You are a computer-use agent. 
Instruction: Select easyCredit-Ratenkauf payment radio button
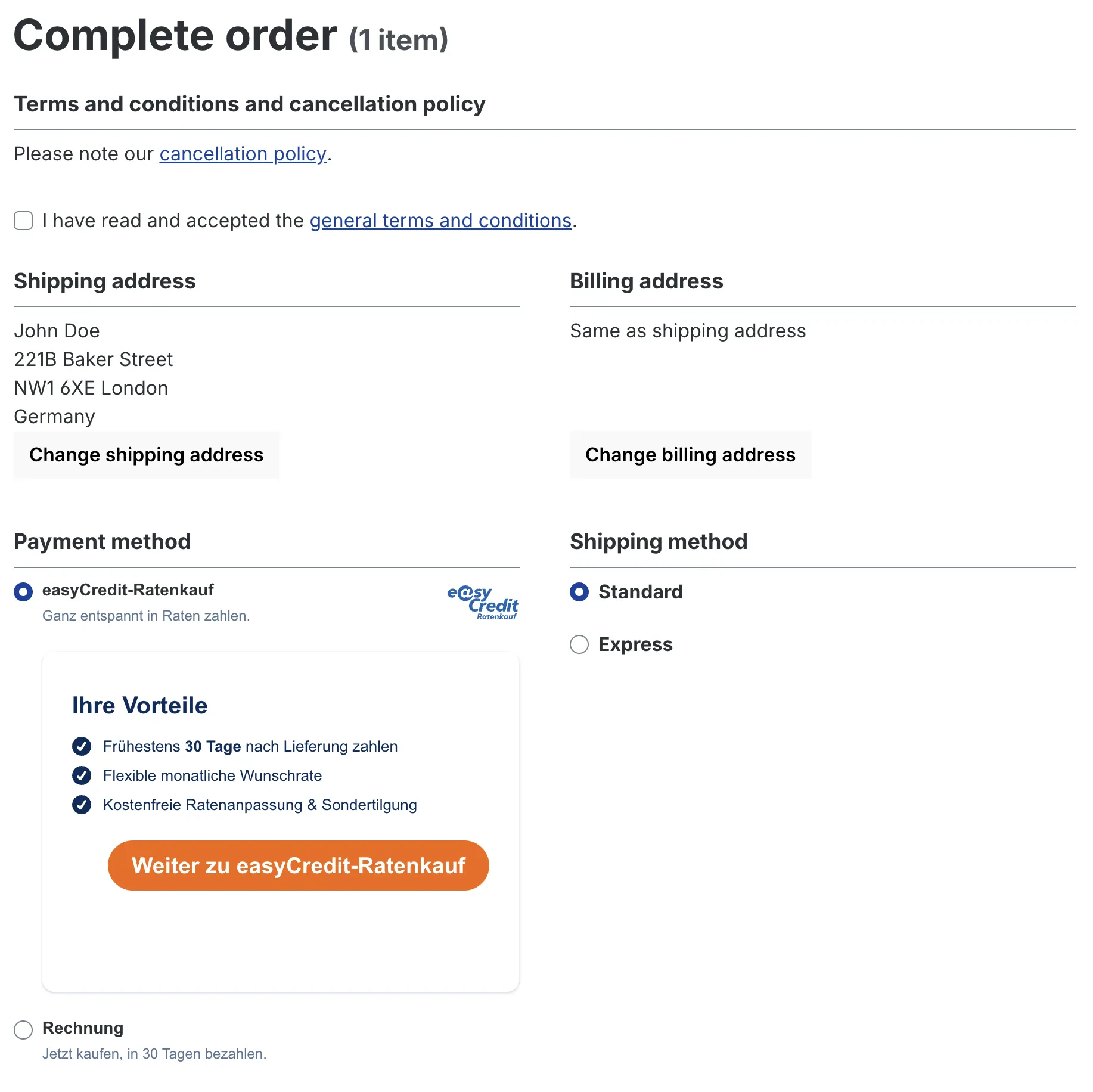tap(23, 592)
